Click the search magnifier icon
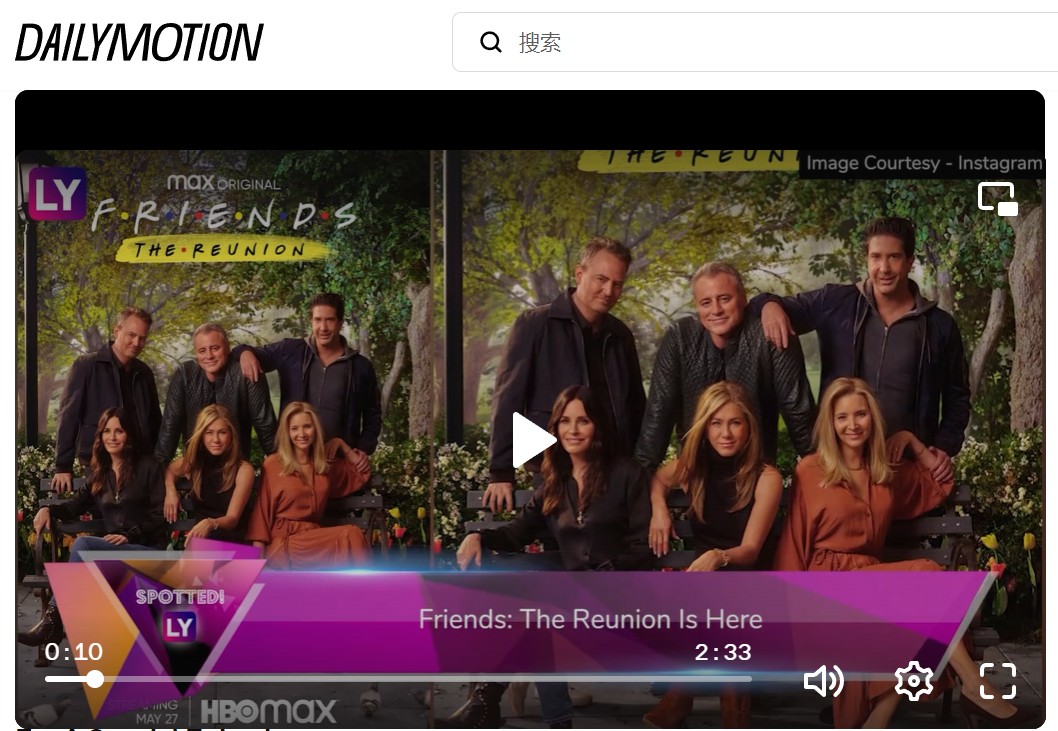 click(491, 43)
